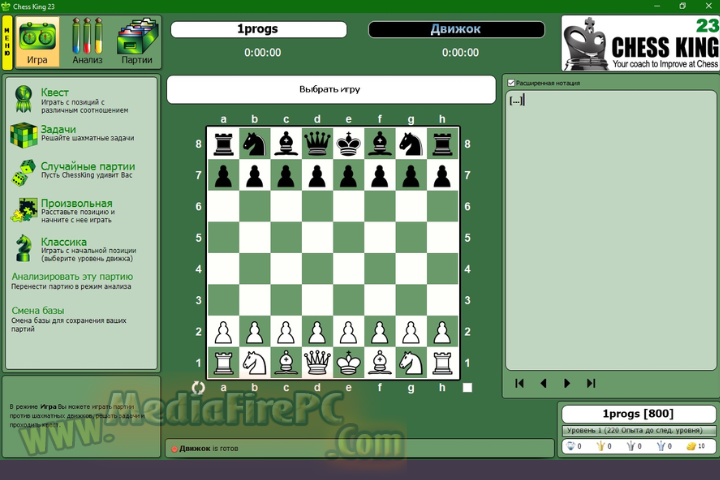Click the Уровень 1 experience progress bar
The width and height of the screenshot is (720, 480).
pyautogui.click(x=639, y=430)
